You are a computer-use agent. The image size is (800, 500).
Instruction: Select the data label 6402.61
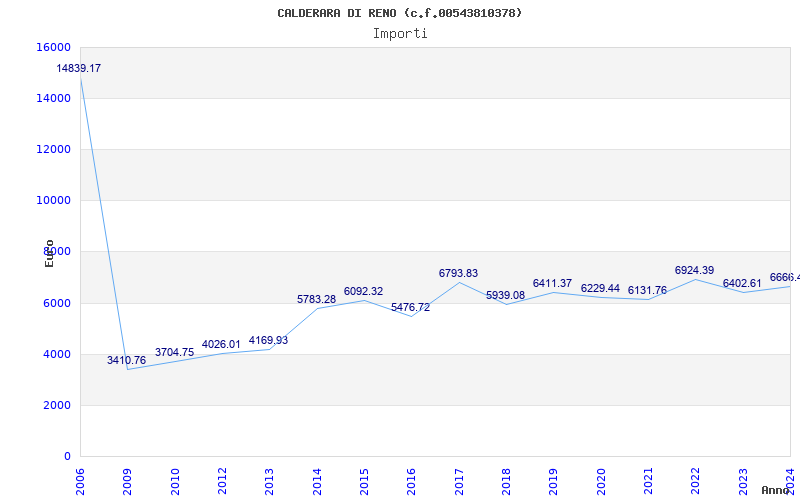click(x=742, y=284)
